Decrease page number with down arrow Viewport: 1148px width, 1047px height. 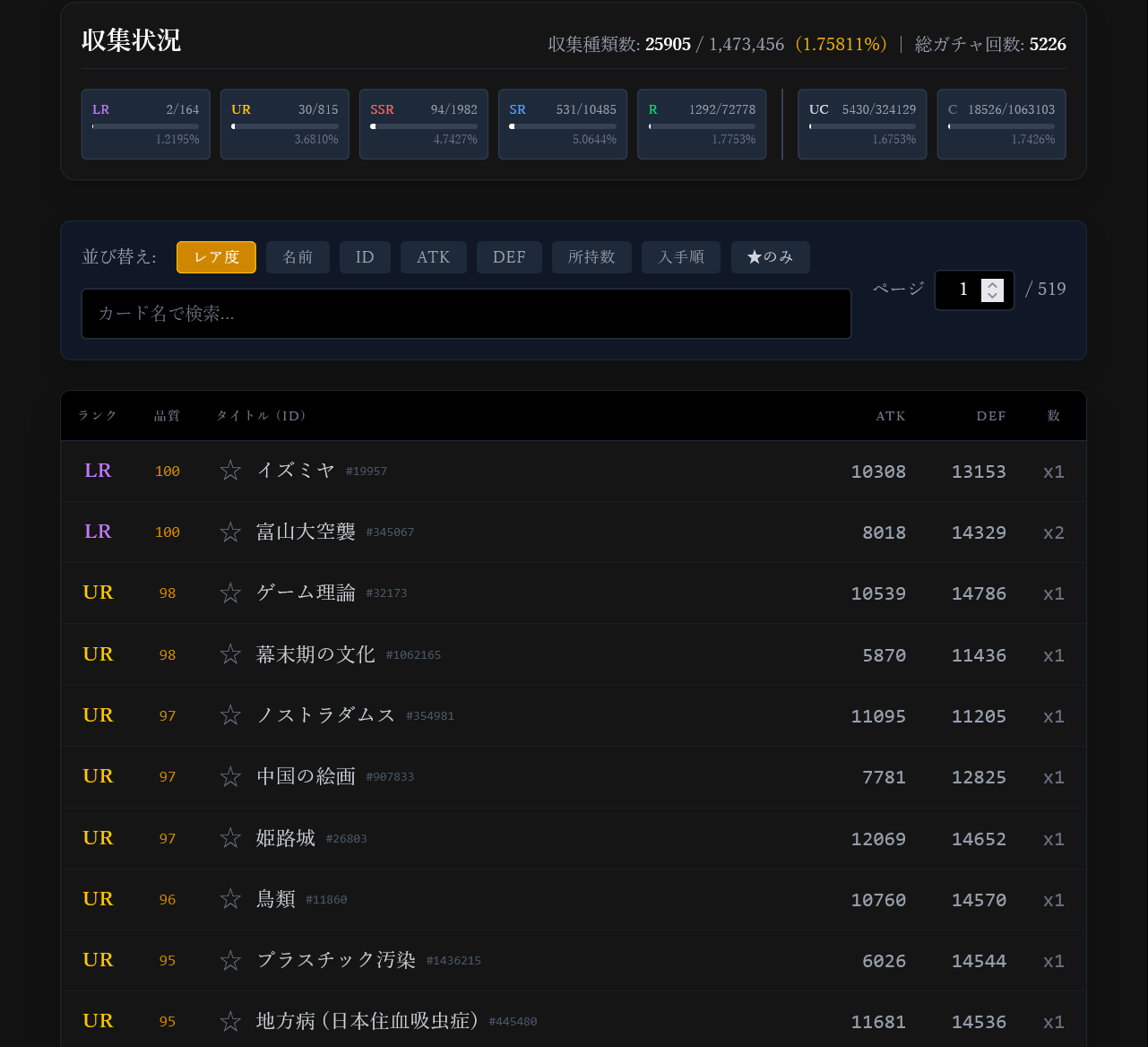pyautogui.click(x=992, y=296)
